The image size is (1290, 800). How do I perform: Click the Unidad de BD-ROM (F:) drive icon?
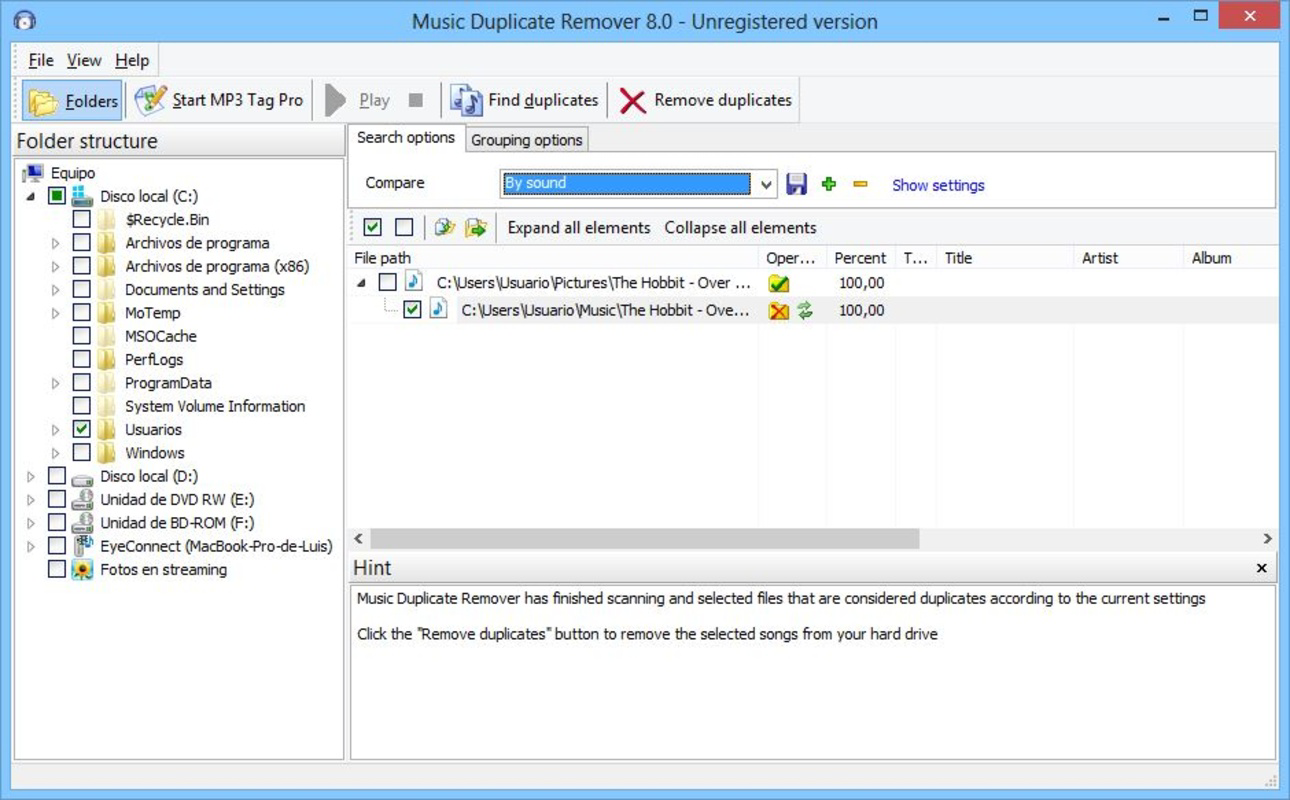[x=82, y=523]
